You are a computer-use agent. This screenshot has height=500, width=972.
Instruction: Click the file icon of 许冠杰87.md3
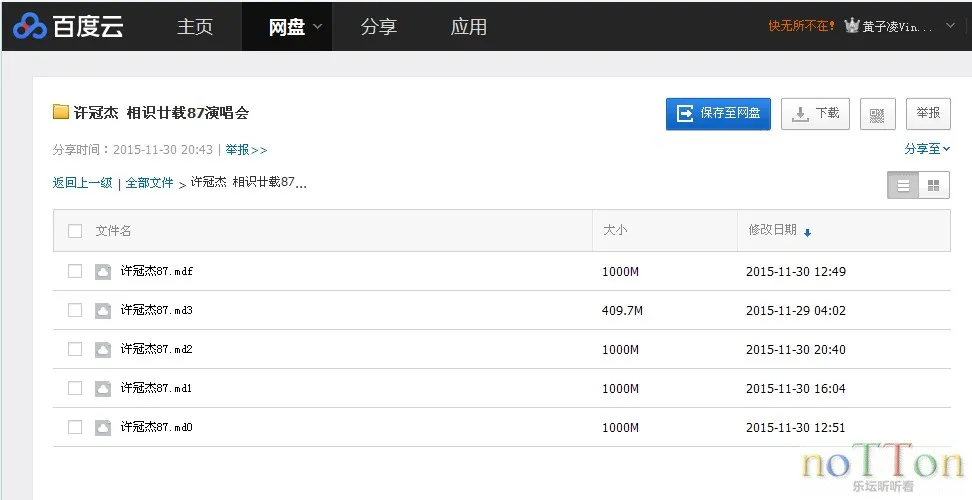tap(103, 310)
